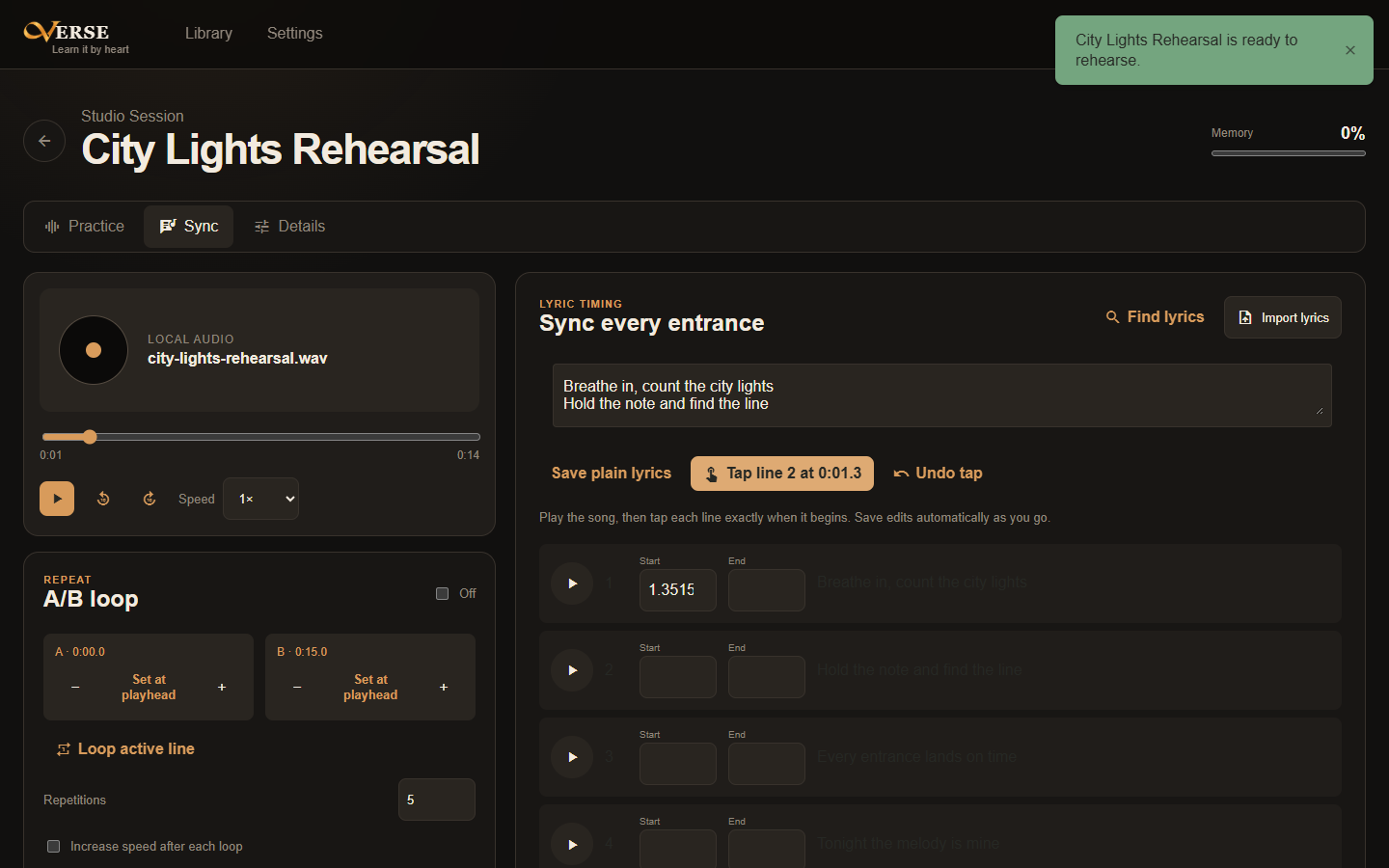Screen dimensions: 1389x868
Task: Play line 1 Breathe in preview
Action: [572, 583]
